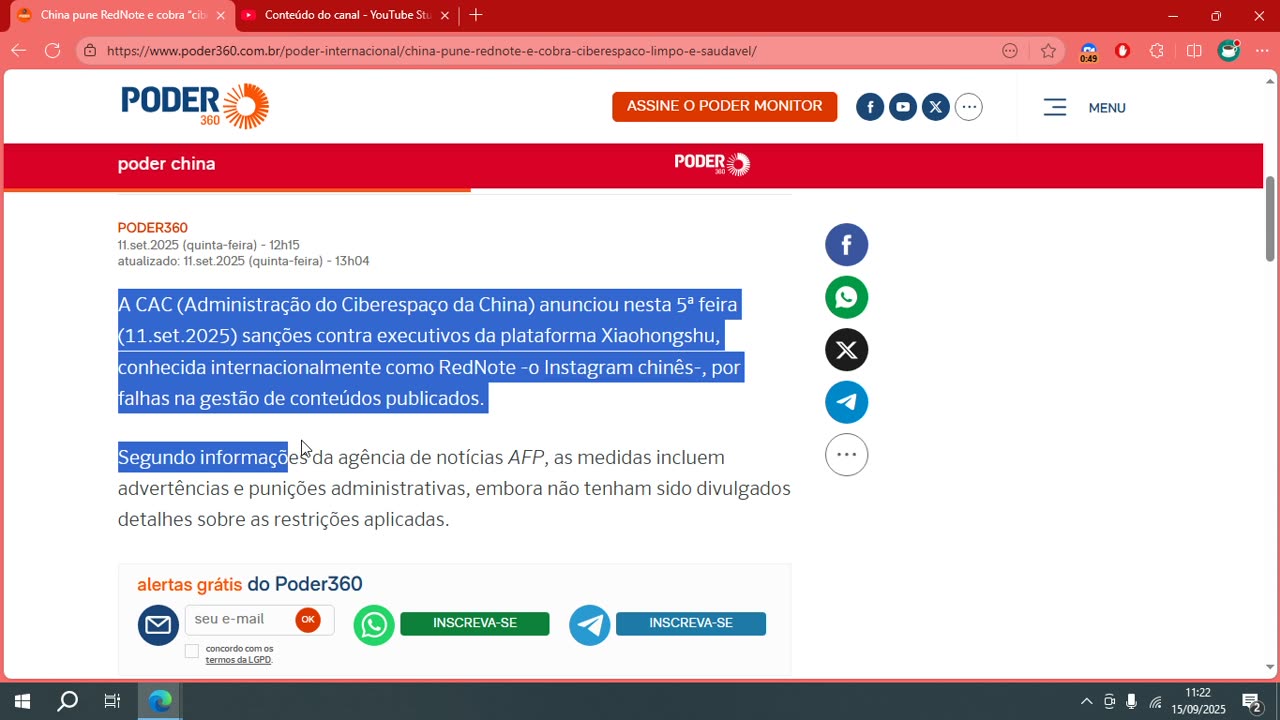The height and width of the screenshot is (720, 1280).
Task: Open Windows taskbar search
Action: click(67, 701)
